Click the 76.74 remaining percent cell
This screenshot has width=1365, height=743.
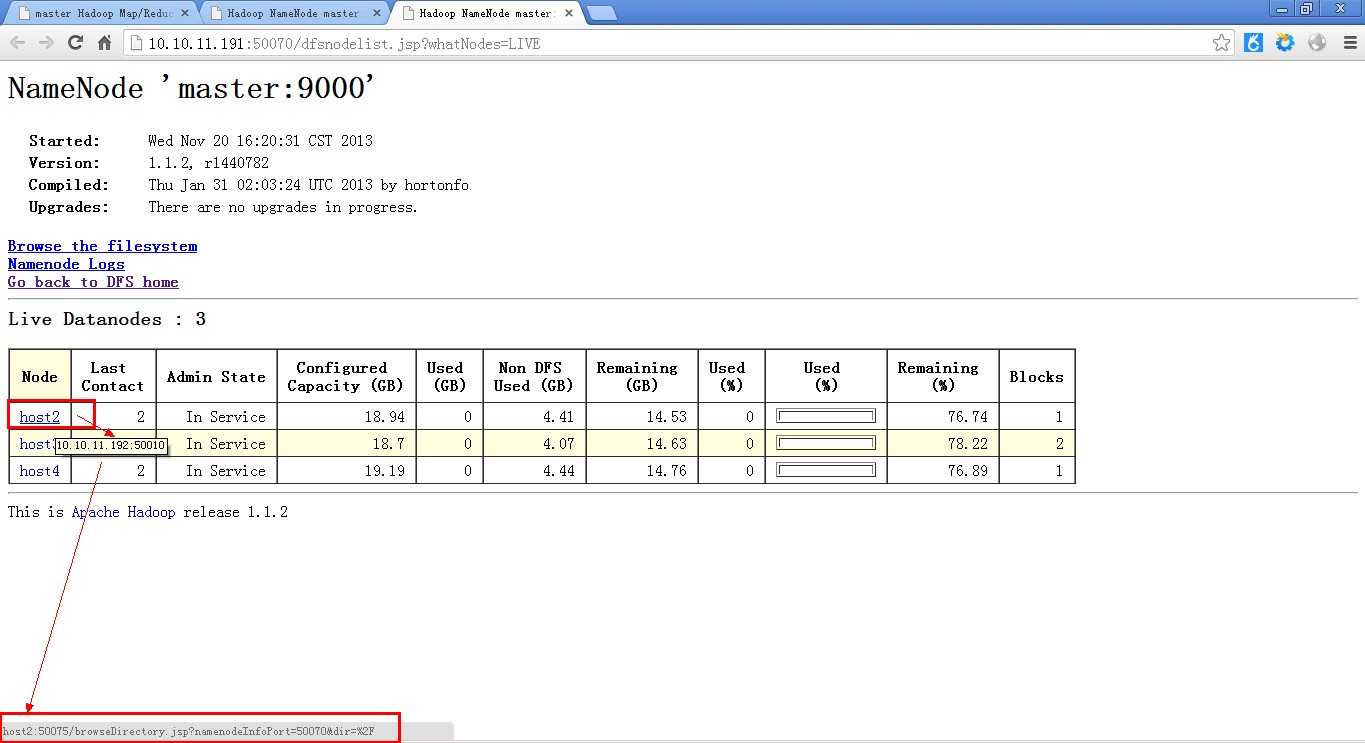tap(943, 416)
